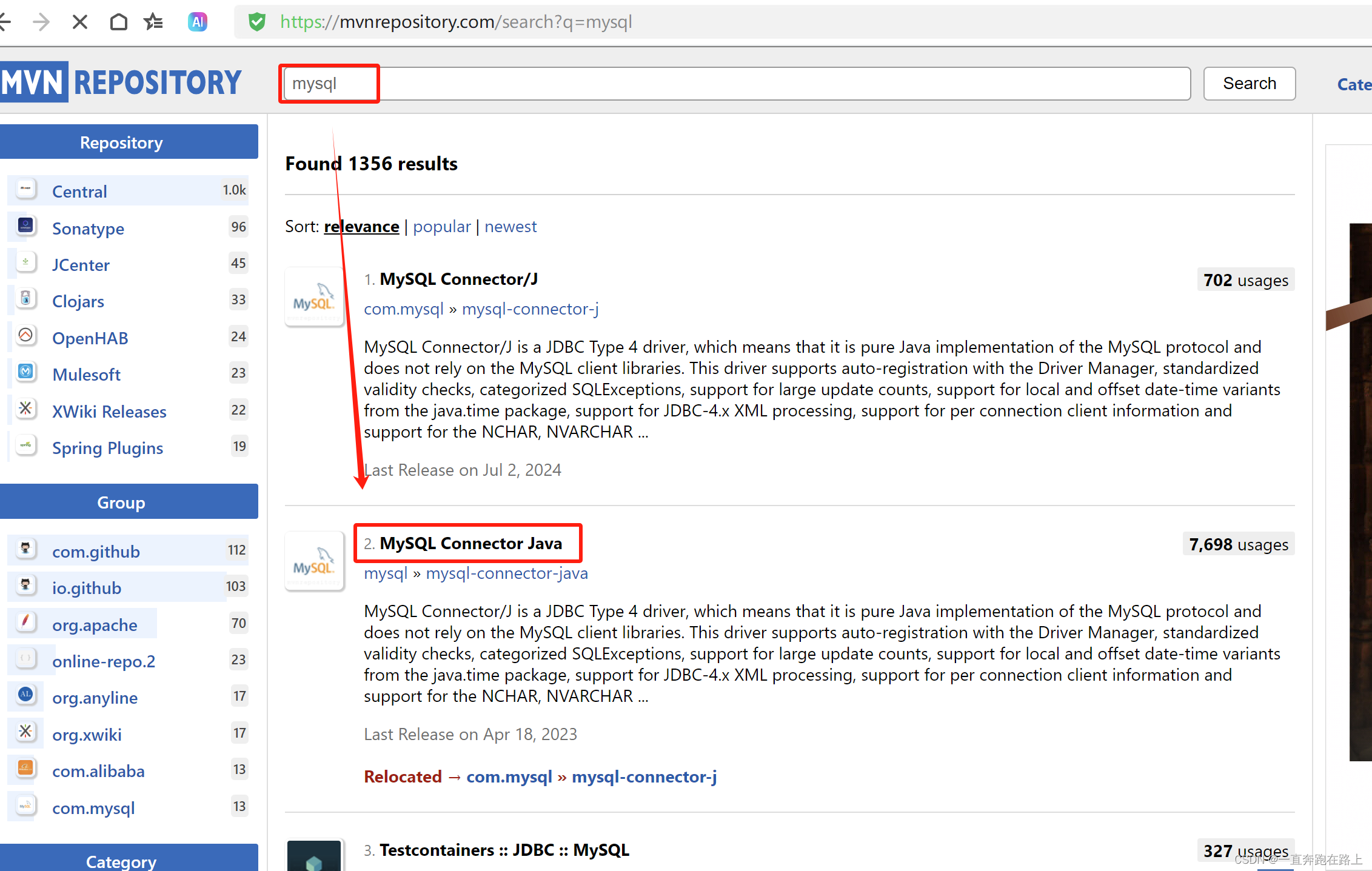The width and height of the screenshot is (1372, 871).
Task: Filter by online-repo.2 group
Action: tap(104, 661)
